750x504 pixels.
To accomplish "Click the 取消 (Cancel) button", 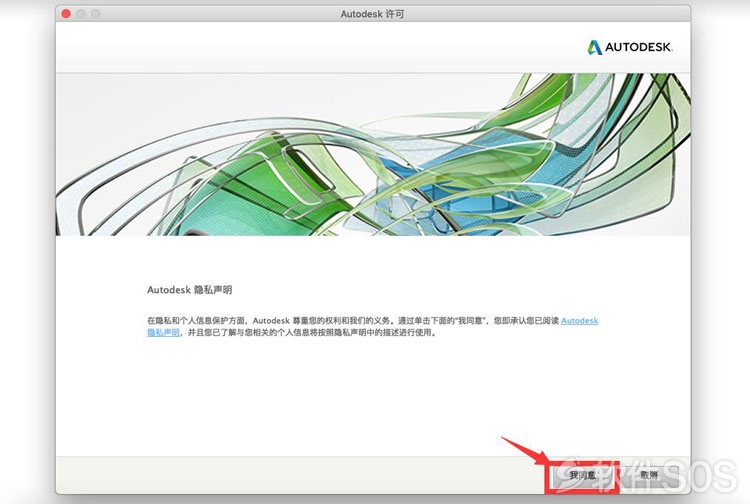I will (x=649, y=475).
